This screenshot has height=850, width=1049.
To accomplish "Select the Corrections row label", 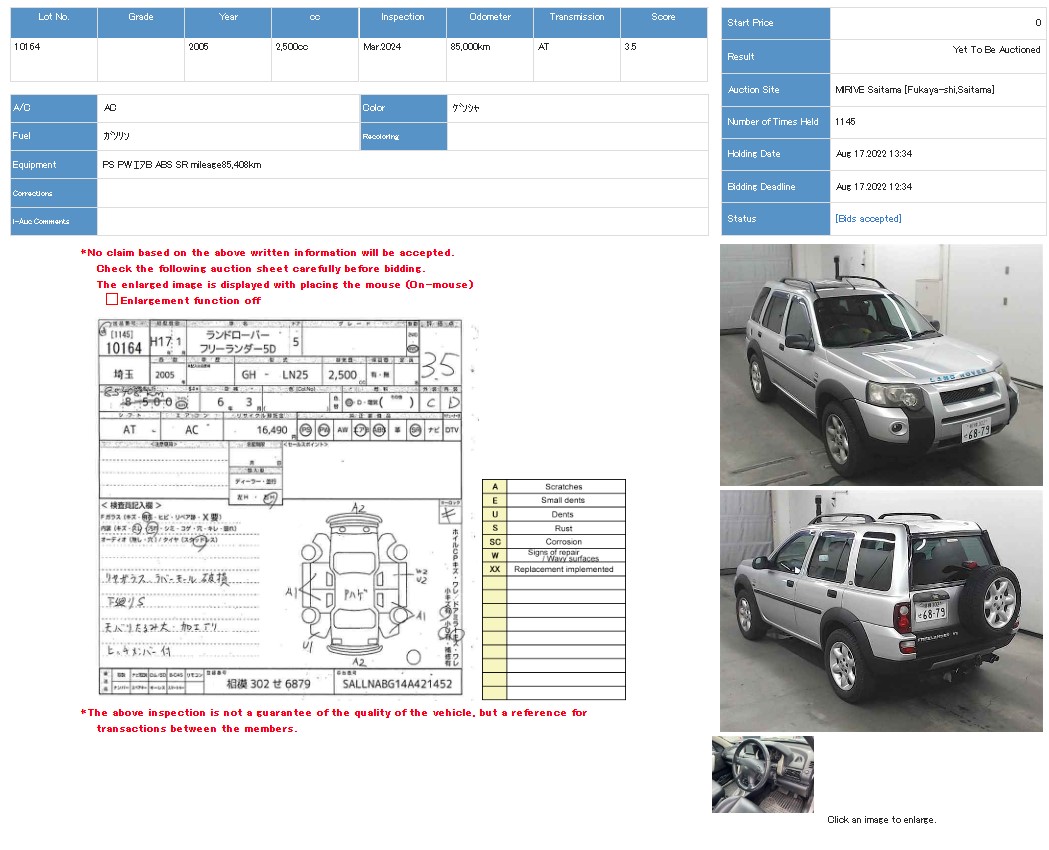I will pos(54,193).
